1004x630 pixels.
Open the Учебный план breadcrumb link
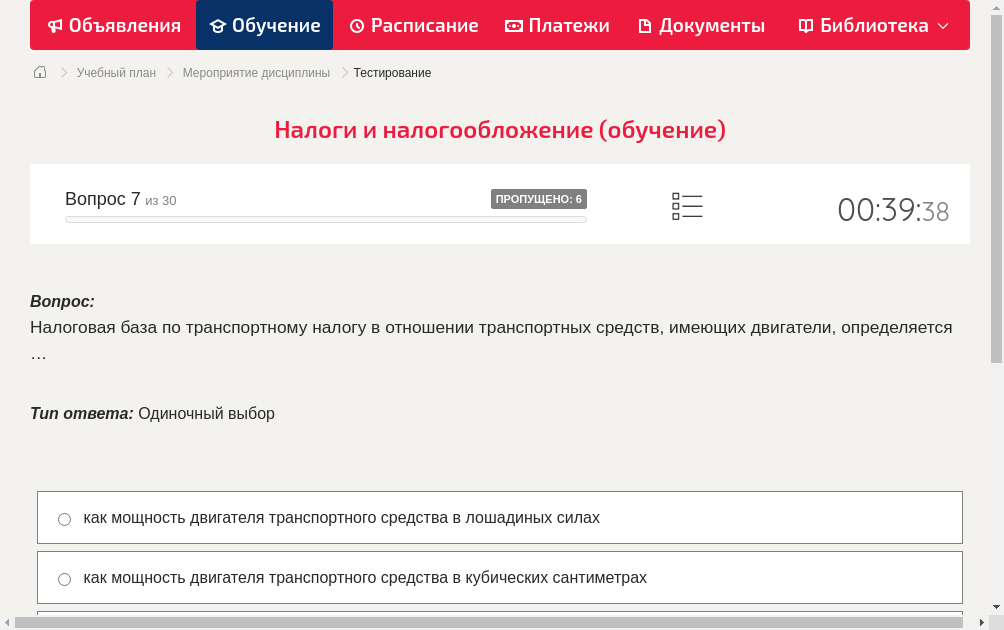117,72
